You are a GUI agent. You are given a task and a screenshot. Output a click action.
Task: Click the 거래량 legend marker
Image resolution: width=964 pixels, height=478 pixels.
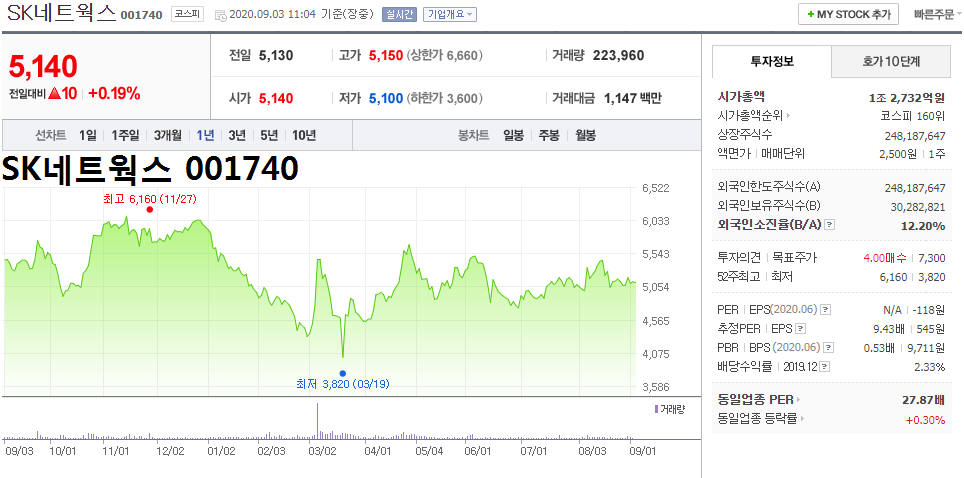coord(656,409)
